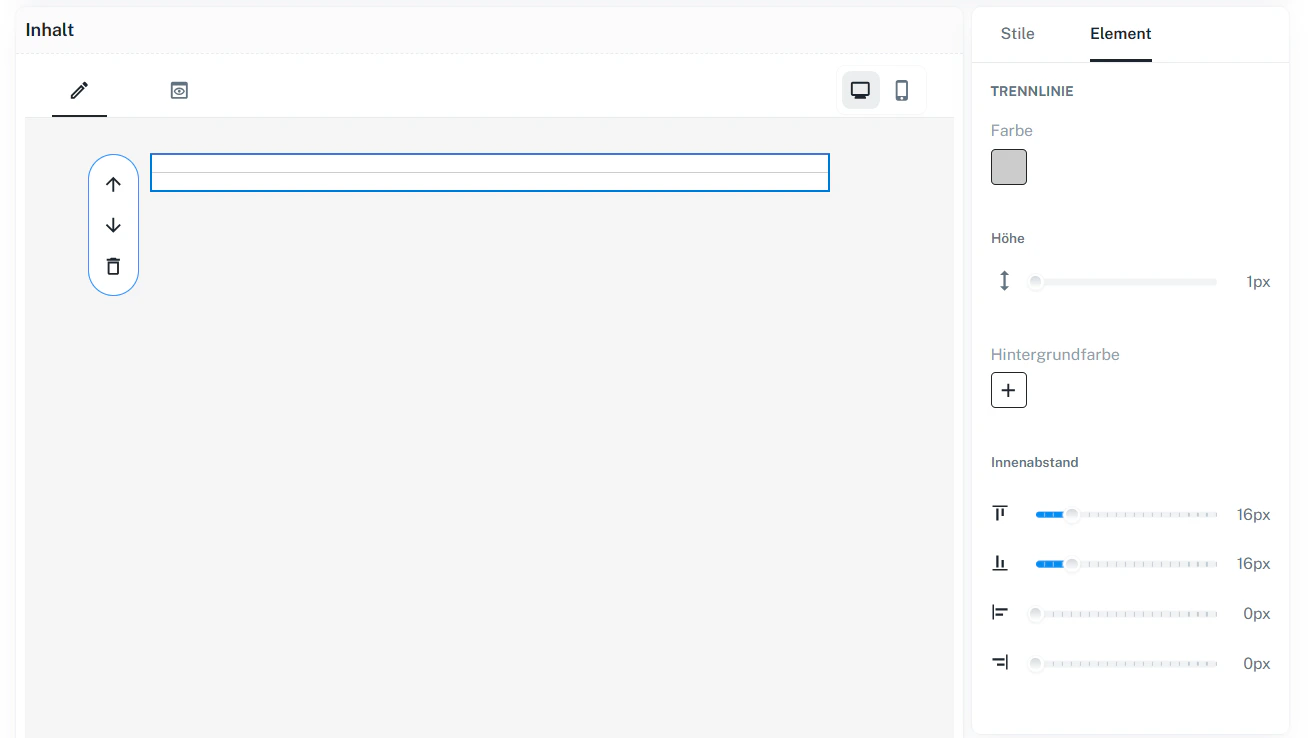Viewport: 1311px width, 738px height.
Task: Adjust the Höhe slider handle
Action: [1036, 282]
